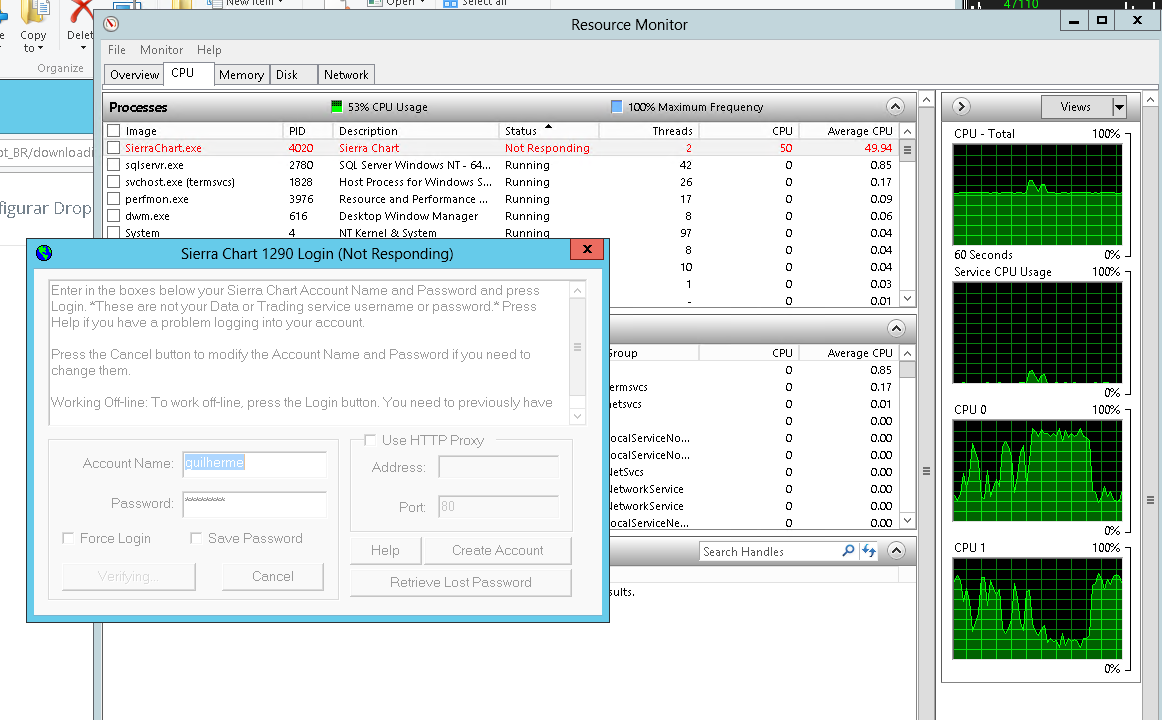Click scroll down arrow in login instructions box

(x=577, y=416)
